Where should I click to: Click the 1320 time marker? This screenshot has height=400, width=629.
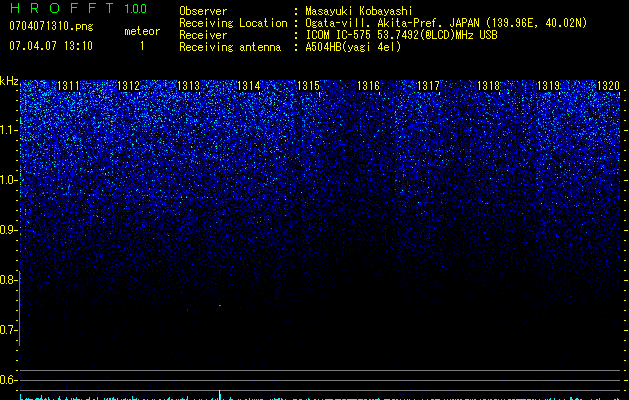click(x=609, y=86)
